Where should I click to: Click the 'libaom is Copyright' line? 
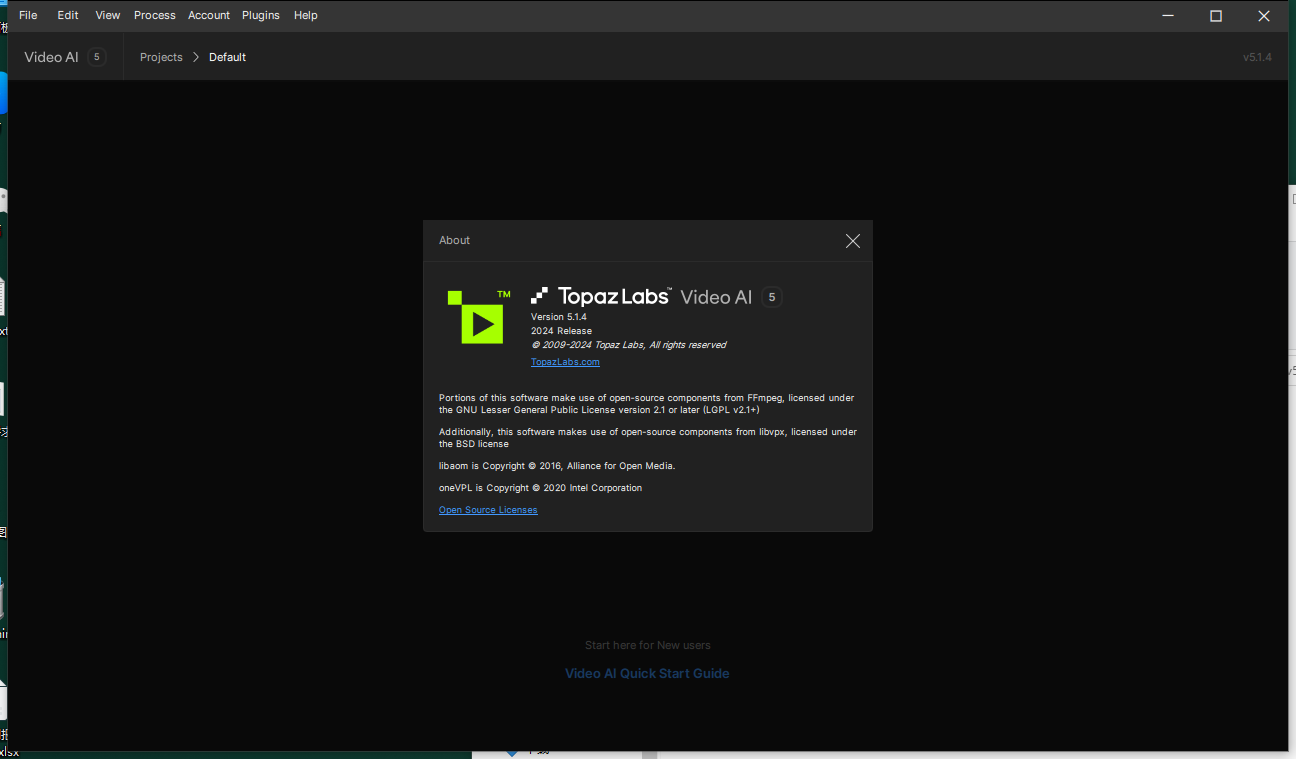557,466
